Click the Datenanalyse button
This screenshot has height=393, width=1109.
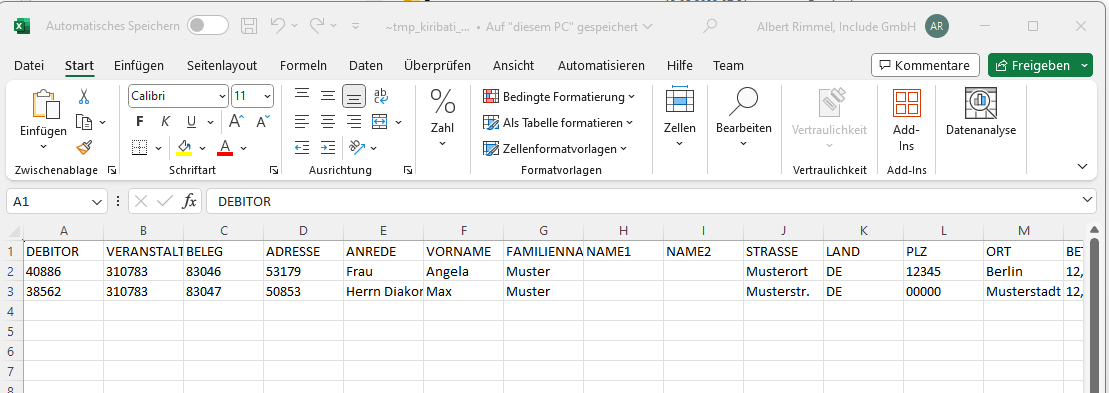[981, 113]
